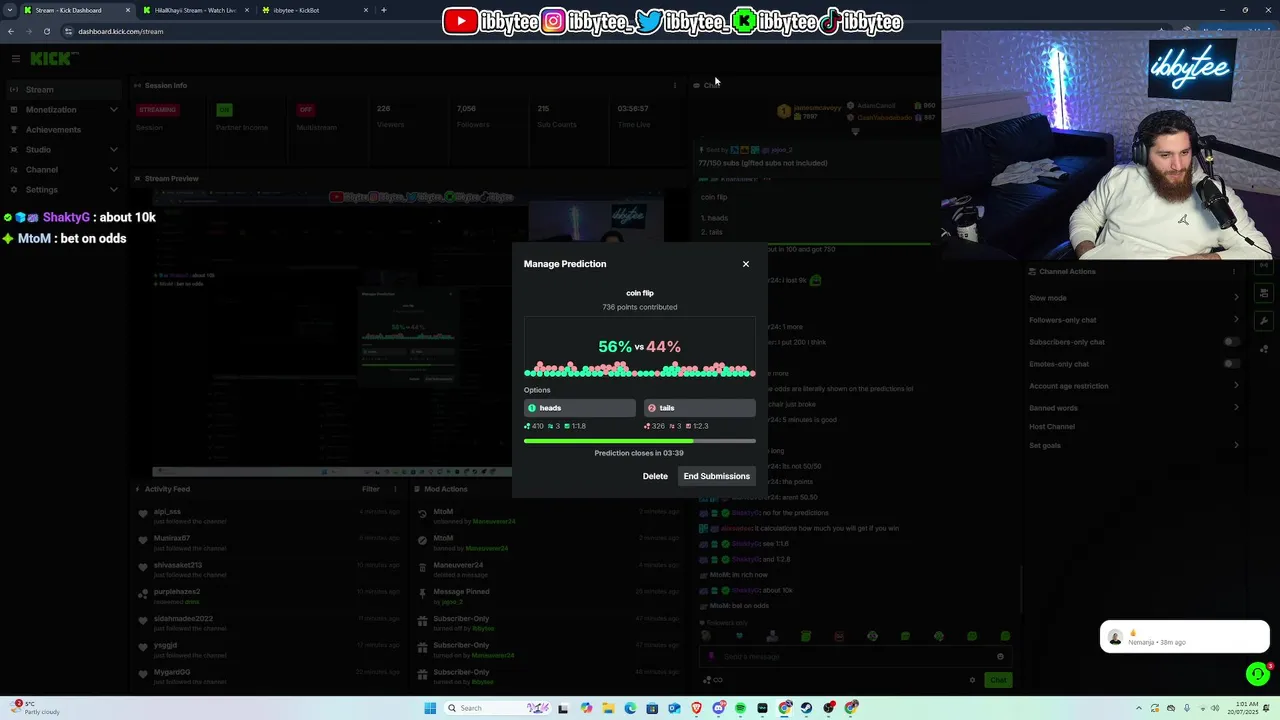Image resolution: width=1280 pixels, height=720 pixels.
Task: Expand Slow mode settings
Action: 1133,298
